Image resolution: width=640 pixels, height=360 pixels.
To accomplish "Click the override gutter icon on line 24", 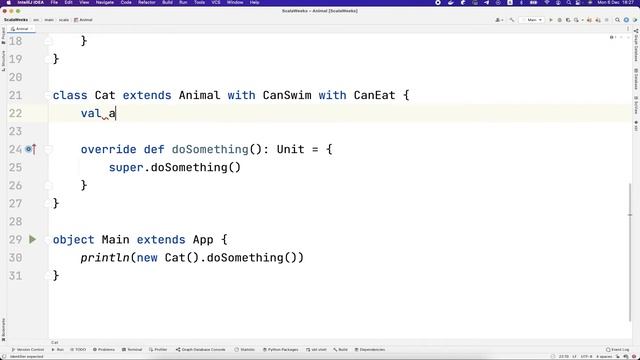I will (31, 149).
